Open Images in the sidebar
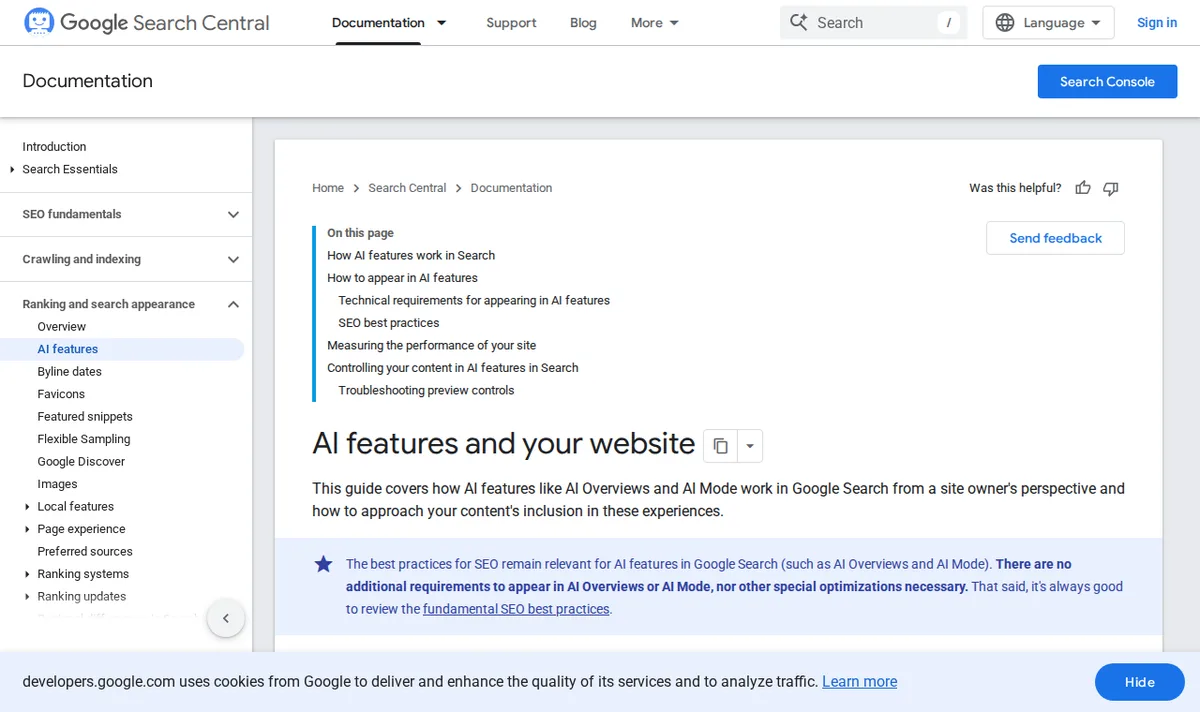This screenshot has height=712, width=1200. click(57, 484)
